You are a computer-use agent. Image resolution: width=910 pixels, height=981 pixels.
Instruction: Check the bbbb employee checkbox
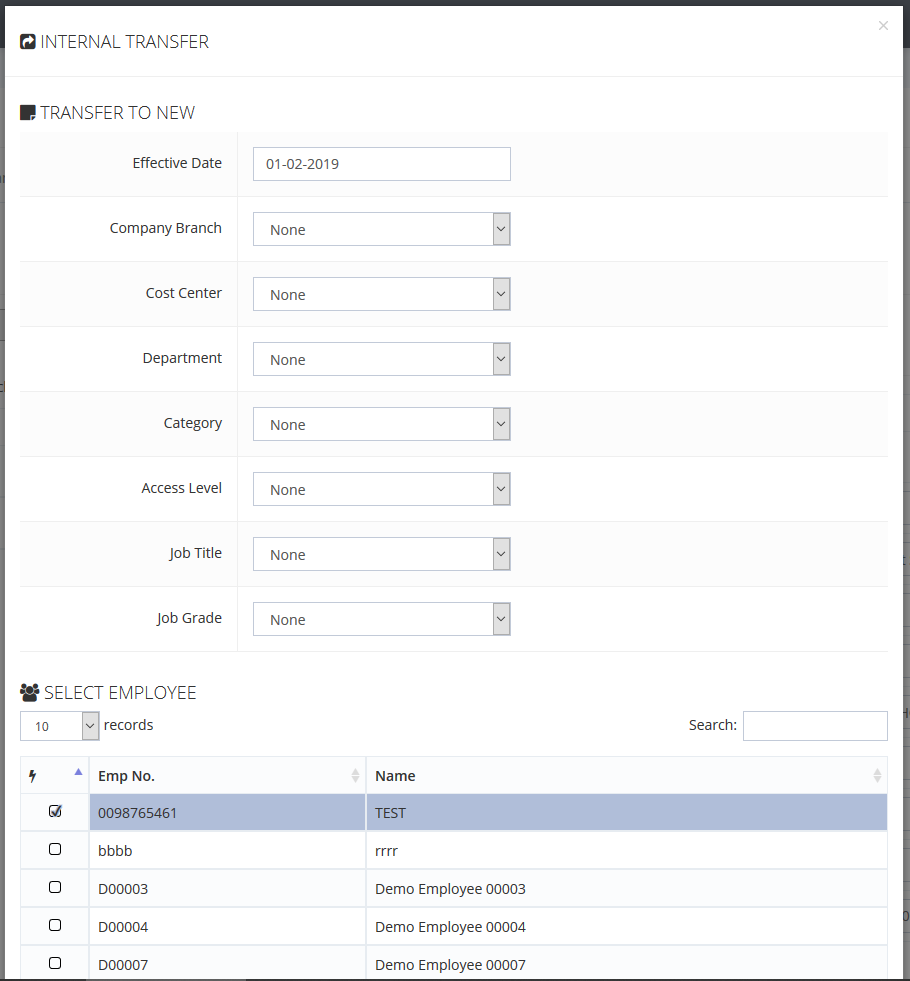click(x=55, y=850)
